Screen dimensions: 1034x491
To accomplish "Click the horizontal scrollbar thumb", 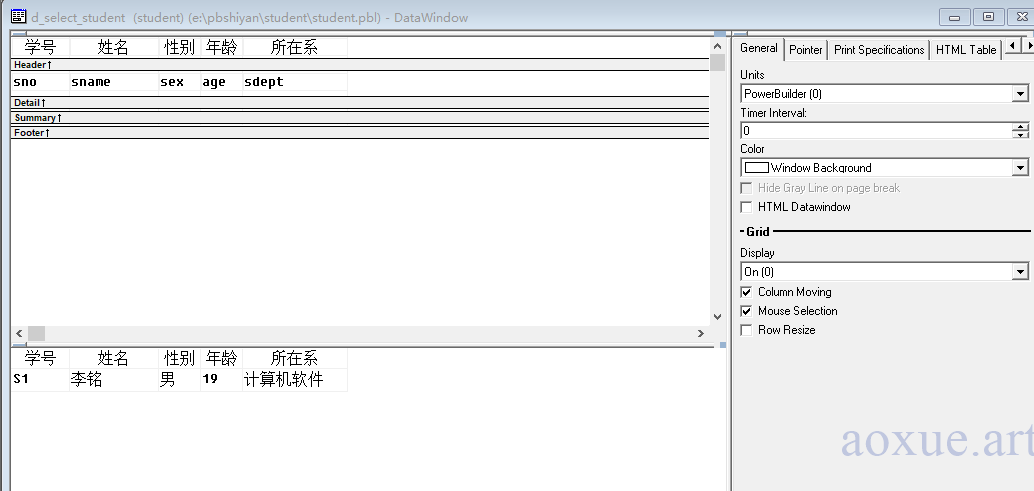I will coord(36,333).
